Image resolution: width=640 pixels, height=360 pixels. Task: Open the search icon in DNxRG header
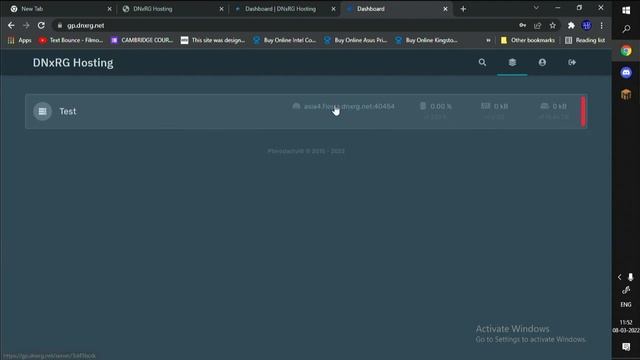[482, 62]
